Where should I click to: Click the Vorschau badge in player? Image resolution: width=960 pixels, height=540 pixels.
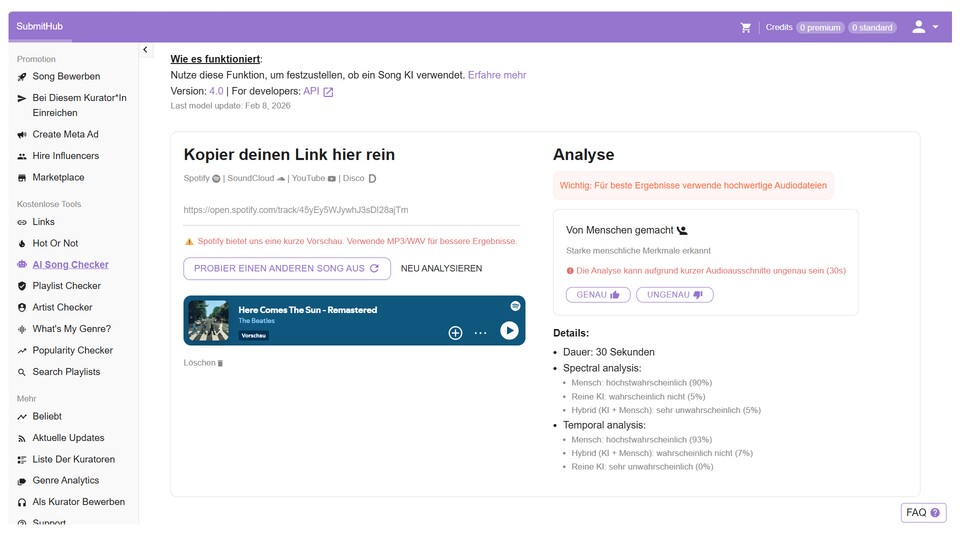[x=253, y=336]
